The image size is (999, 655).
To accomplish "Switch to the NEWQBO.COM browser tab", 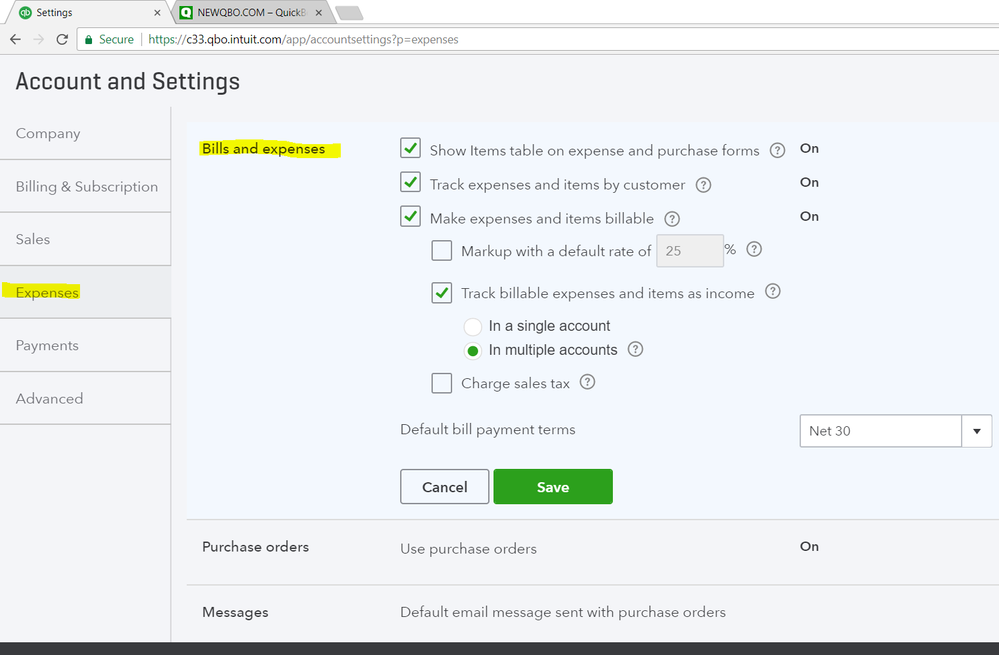I will click(250, 13).
